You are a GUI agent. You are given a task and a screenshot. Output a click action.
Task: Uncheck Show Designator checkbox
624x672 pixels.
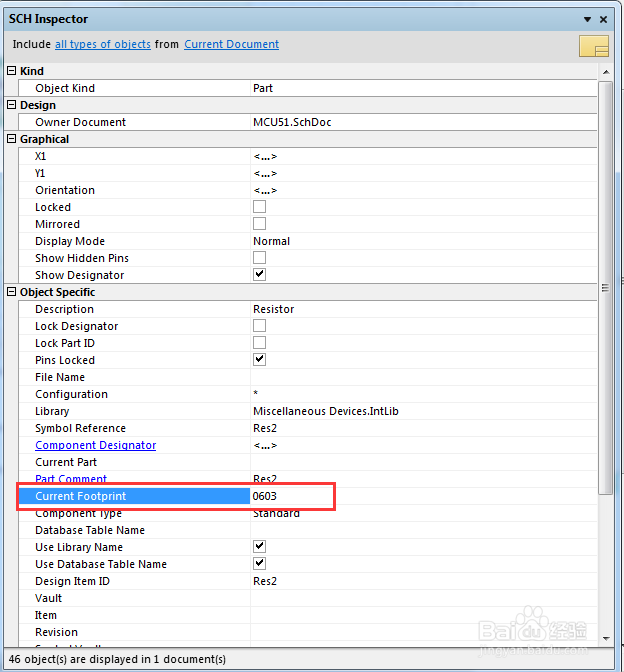(x=259, y=275)
